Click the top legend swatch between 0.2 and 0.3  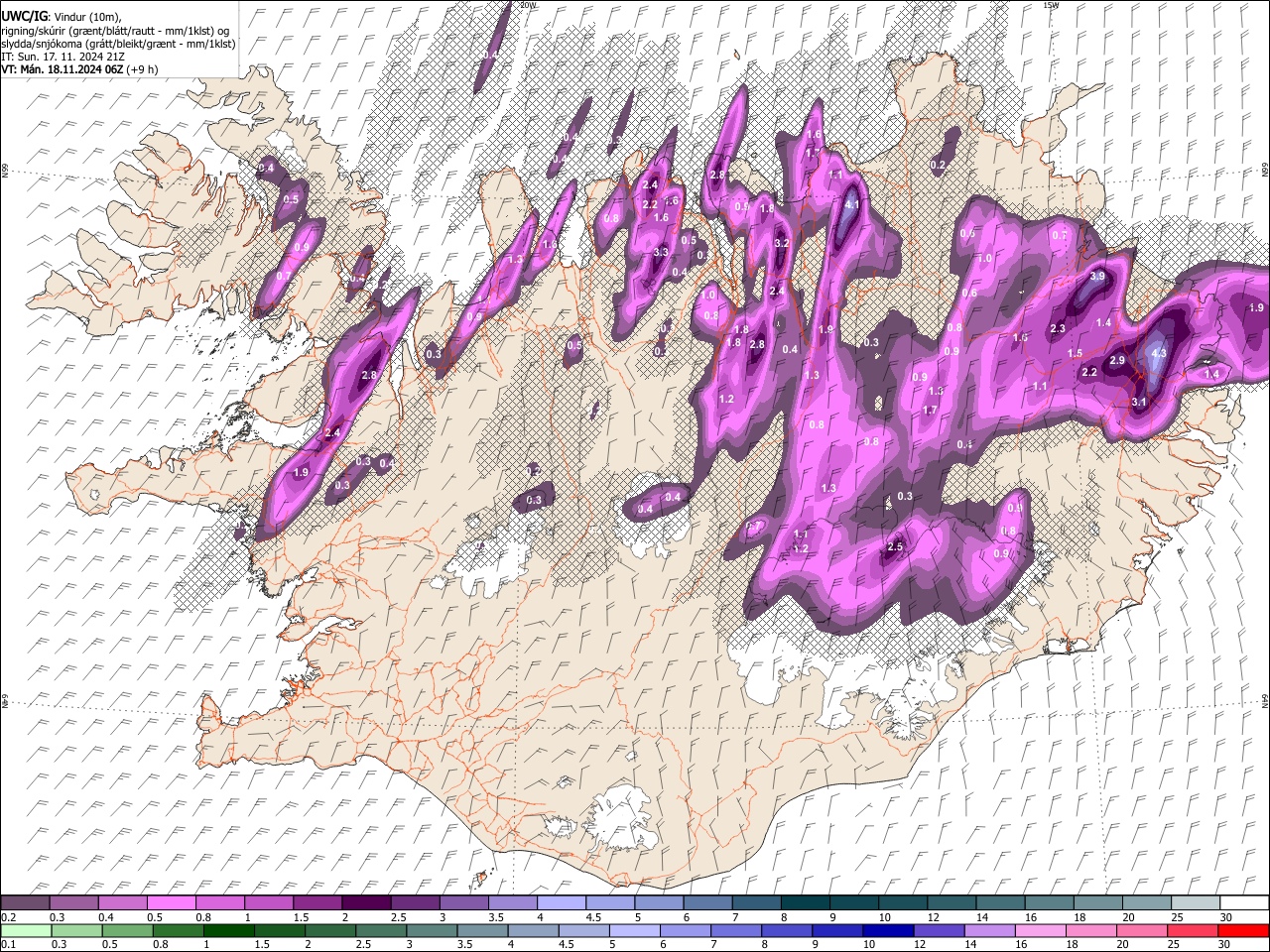26,903
